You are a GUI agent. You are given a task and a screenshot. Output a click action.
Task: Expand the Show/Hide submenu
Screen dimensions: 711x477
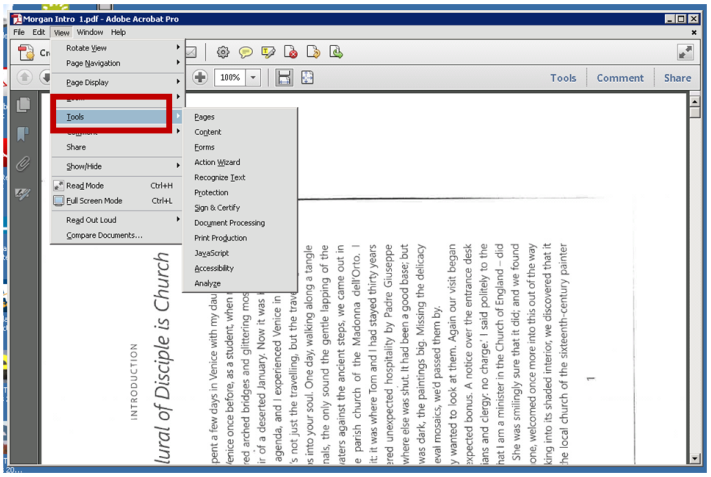coord(84,166)
